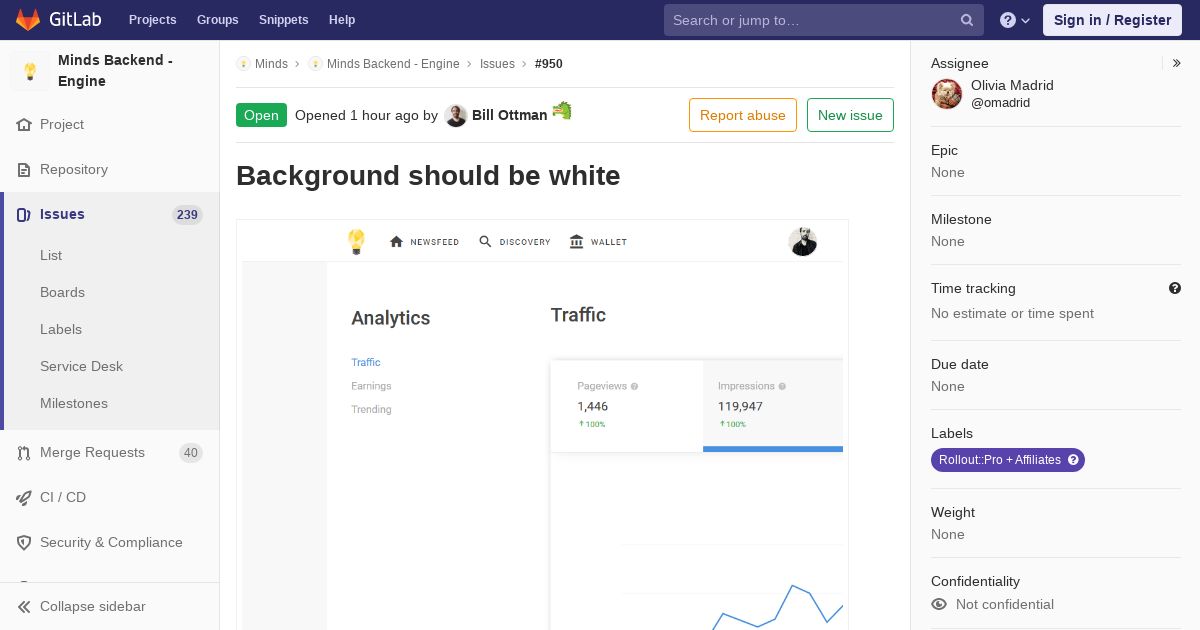
Task: Click the Time tracking help icon
Action: [1175, 288]
